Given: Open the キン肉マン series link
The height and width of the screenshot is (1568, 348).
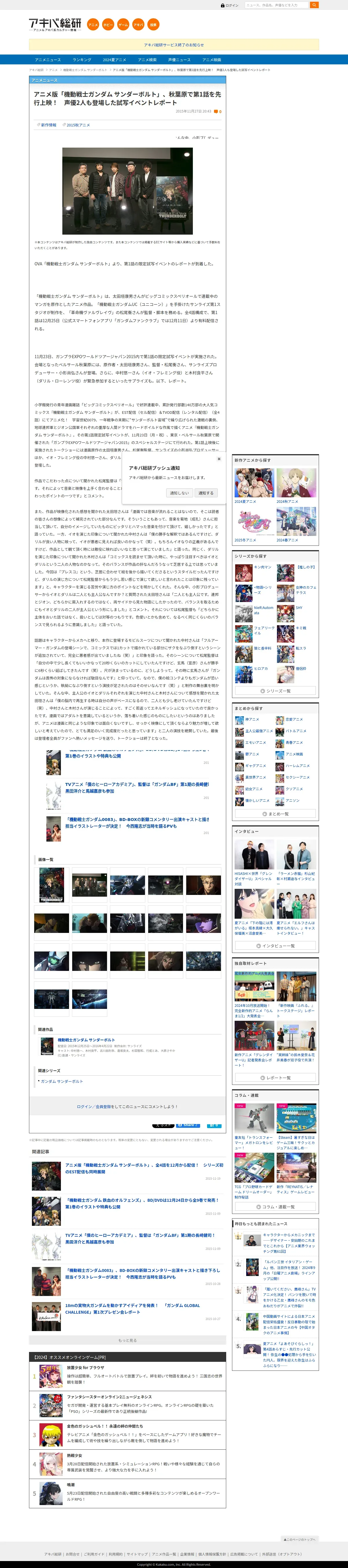Looking at the screenshot, I should [x=263, y=567].
